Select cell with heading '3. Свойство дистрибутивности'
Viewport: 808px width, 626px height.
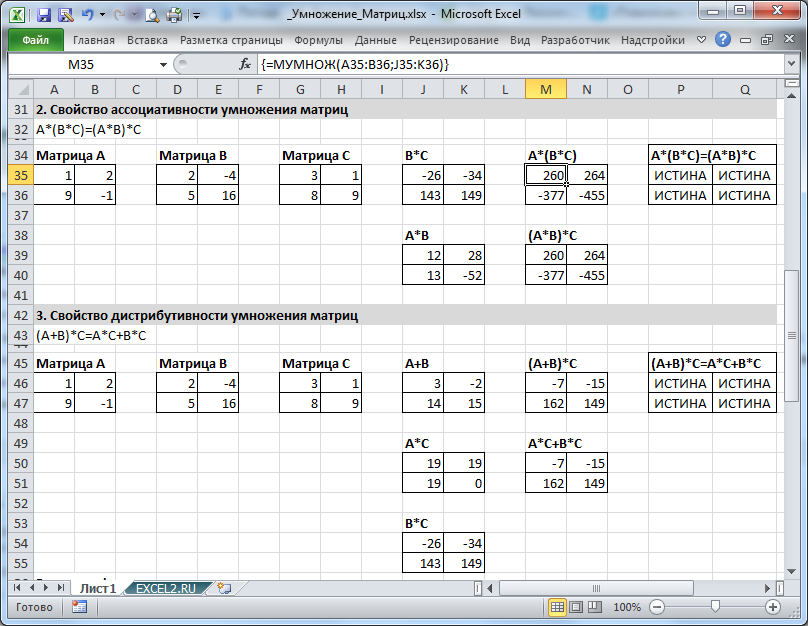197,315
